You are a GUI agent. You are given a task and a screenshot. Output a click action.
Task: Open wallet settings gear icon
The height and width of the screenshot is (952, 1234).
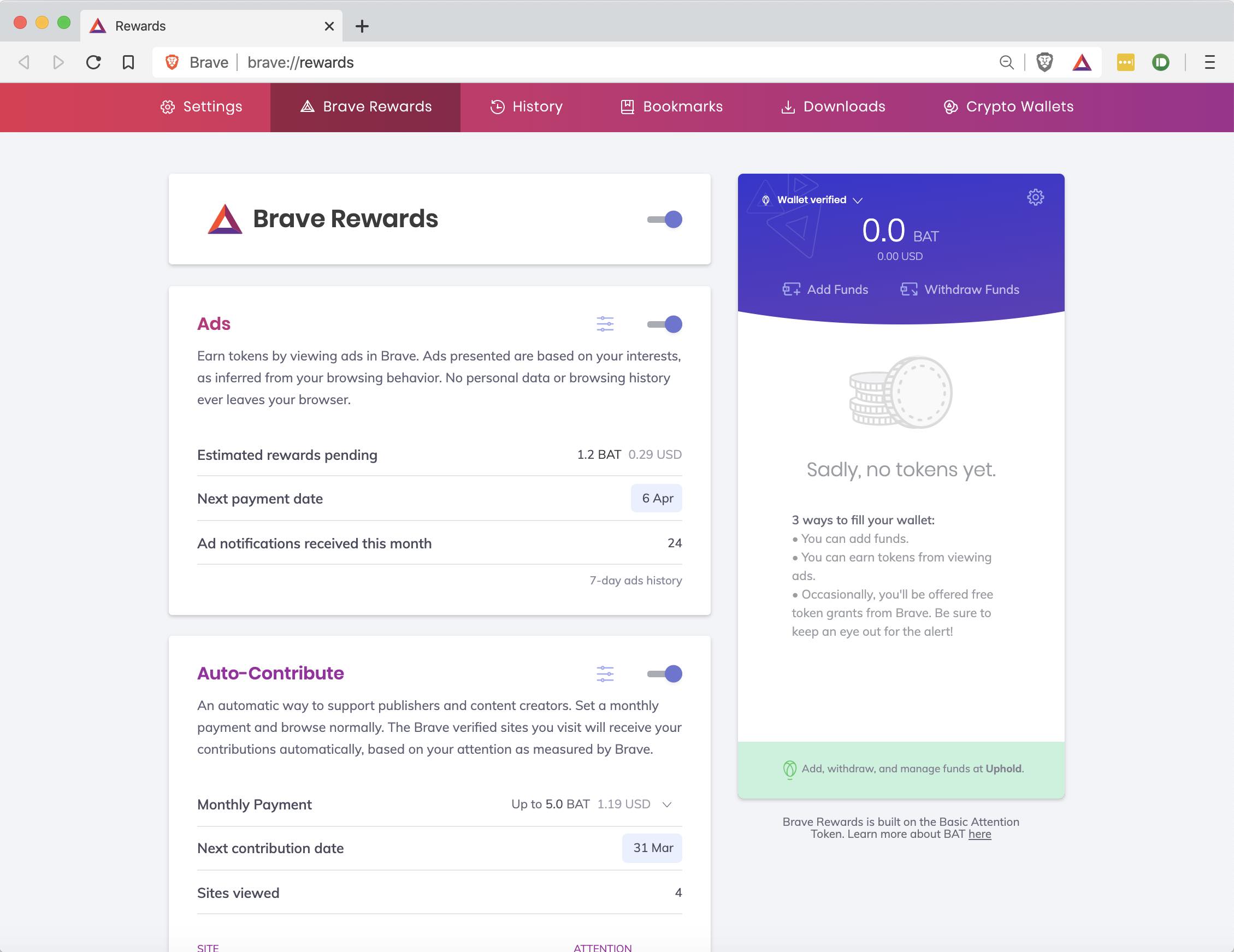[1035, 197]
